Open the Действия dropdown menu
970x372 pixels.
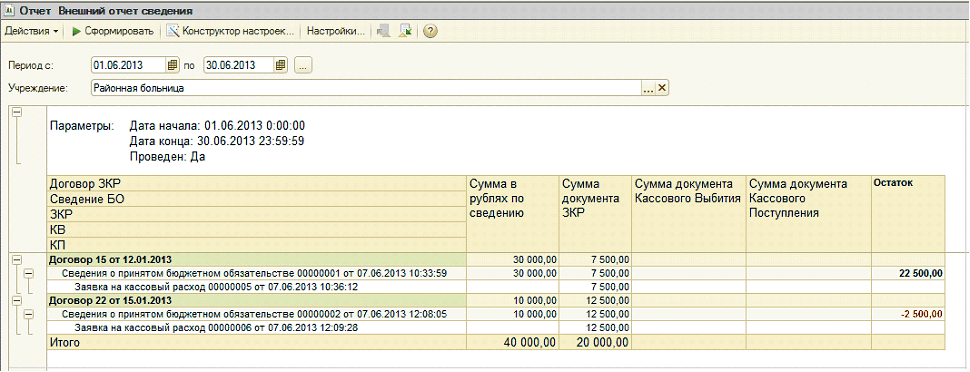coord(32,31)
